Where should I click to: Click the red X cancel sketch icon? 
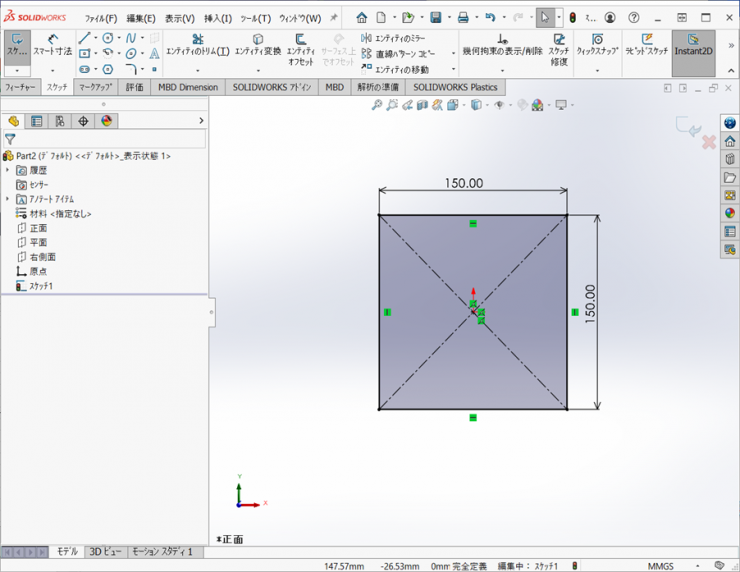click(x=709, y=142)
